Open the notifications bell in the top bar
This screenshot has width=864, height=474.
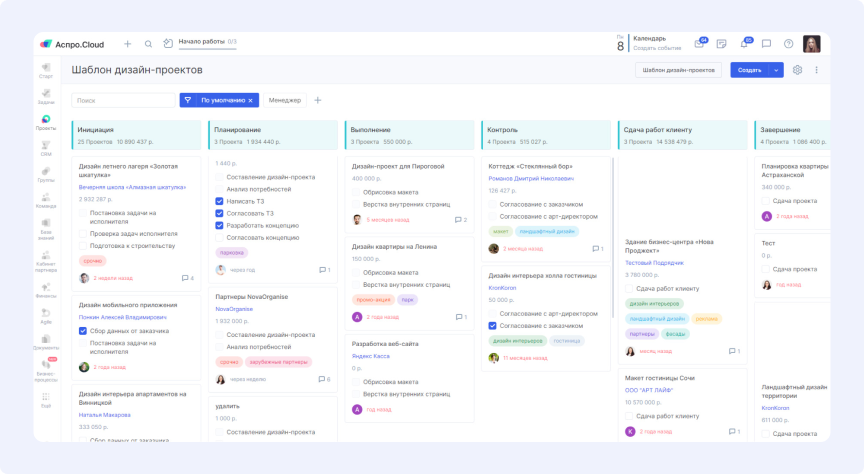744,44
